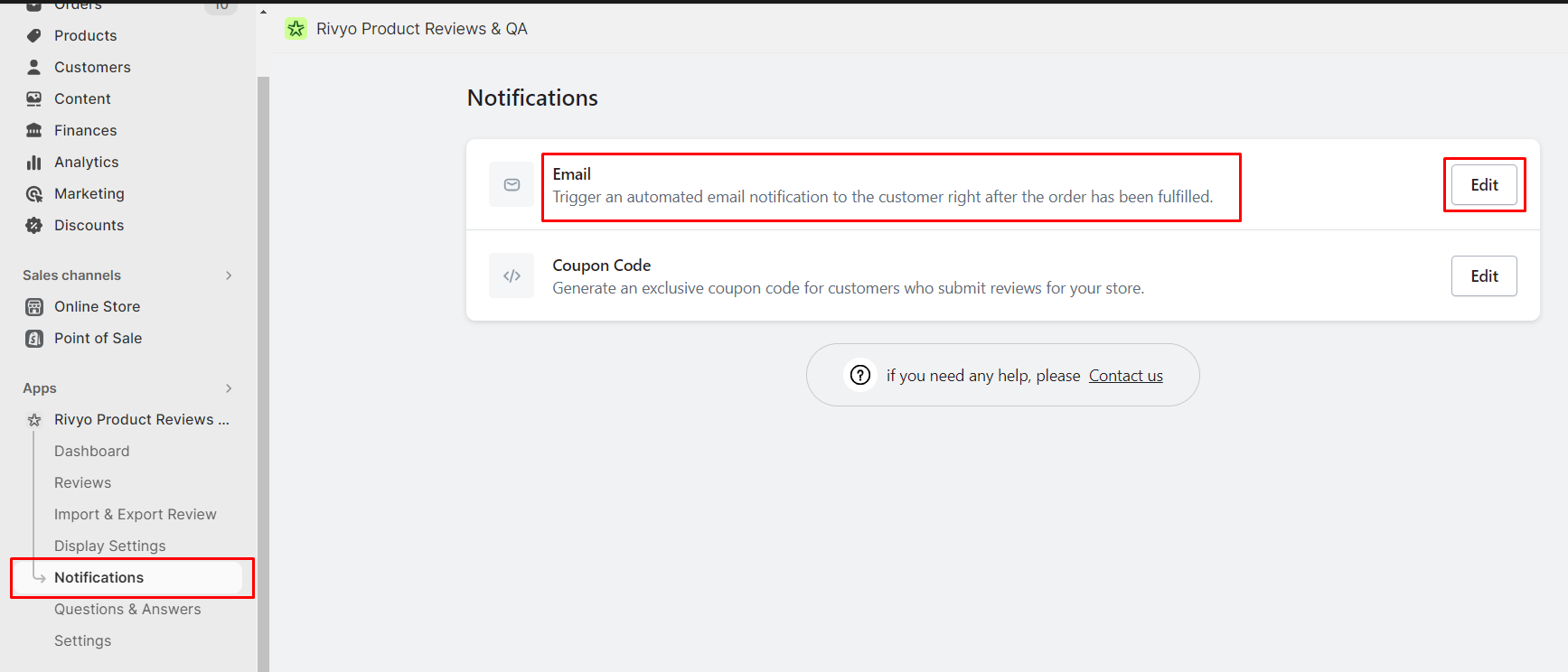Select the Marketing megaphone icon
Image resolution: width=1568 pixels, height=672 pixels.
[33, 193]
